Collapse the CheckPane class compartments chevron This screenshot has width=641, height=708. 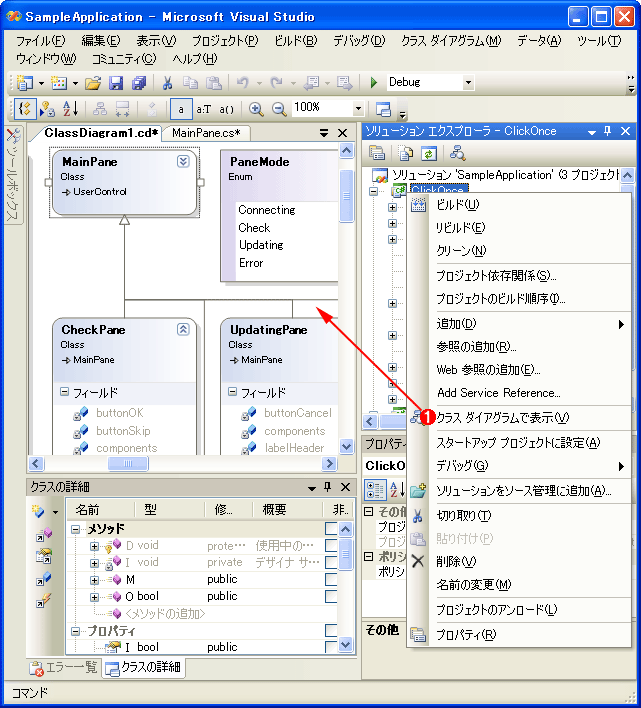coord(183,329)
